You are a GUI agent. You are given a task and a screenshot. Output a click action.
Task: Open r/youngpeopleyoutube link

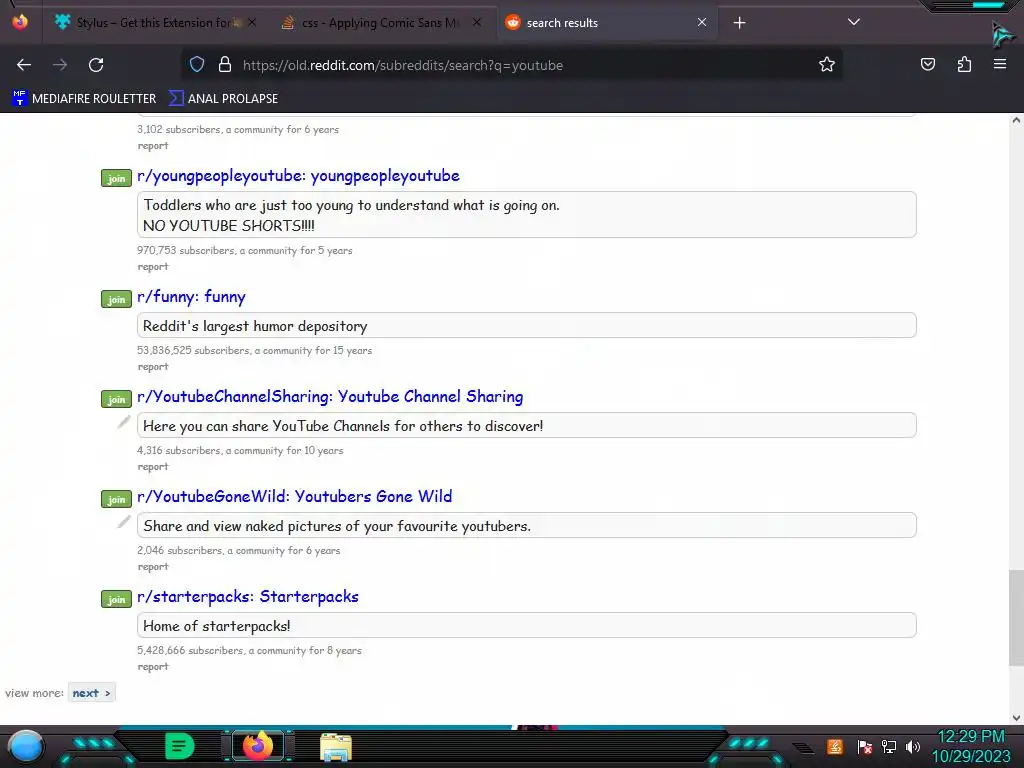coord(298,176)
